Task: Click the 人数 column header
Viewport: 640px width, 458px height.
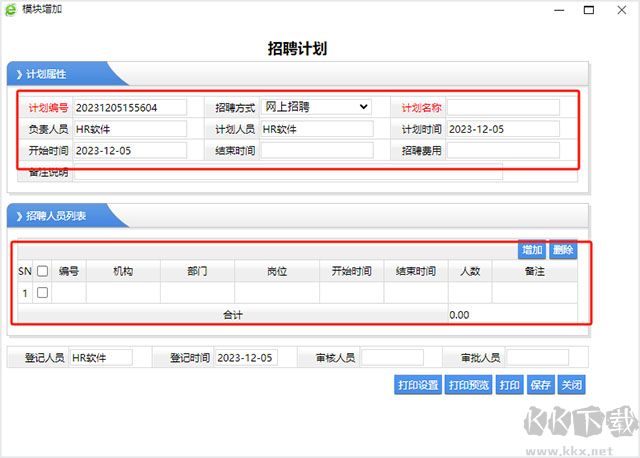Action: pos(470,271)
